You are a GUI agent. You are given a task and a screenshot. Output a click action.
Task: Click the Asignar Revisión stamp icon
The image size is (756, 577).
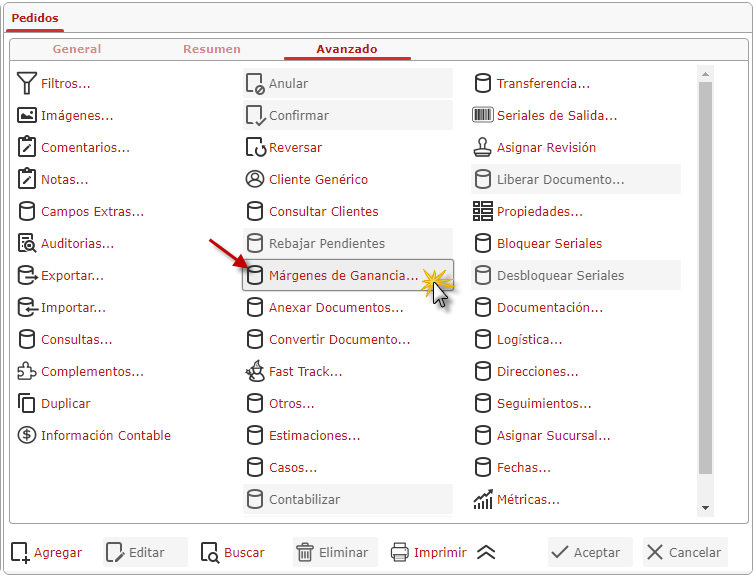483,147
